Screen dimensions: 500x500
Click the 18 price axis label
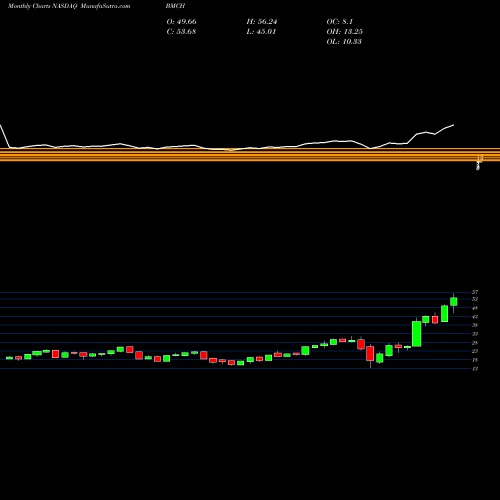click(x=475, y=360)
